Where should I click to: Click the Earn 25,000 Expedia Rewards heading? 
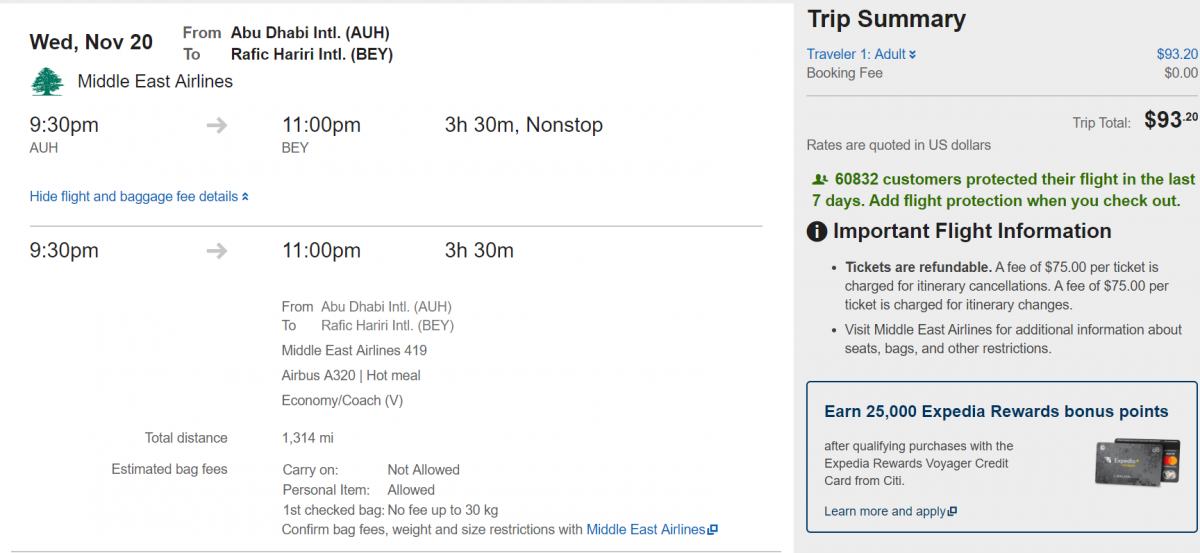point(996,411)
